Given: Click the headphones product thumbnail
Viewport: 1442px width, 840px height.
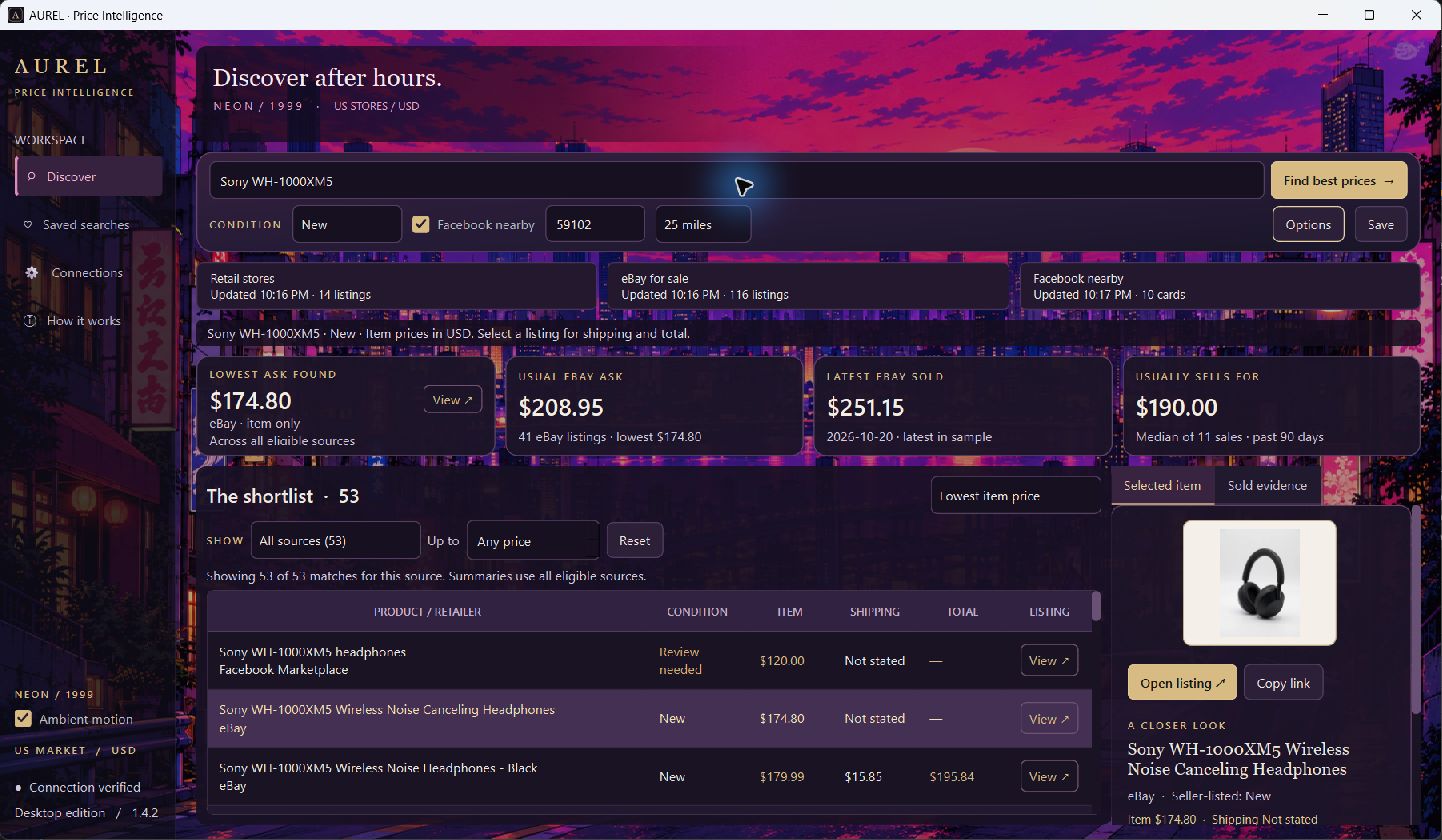Looking at the screenshot, I should coord(1260,583).
